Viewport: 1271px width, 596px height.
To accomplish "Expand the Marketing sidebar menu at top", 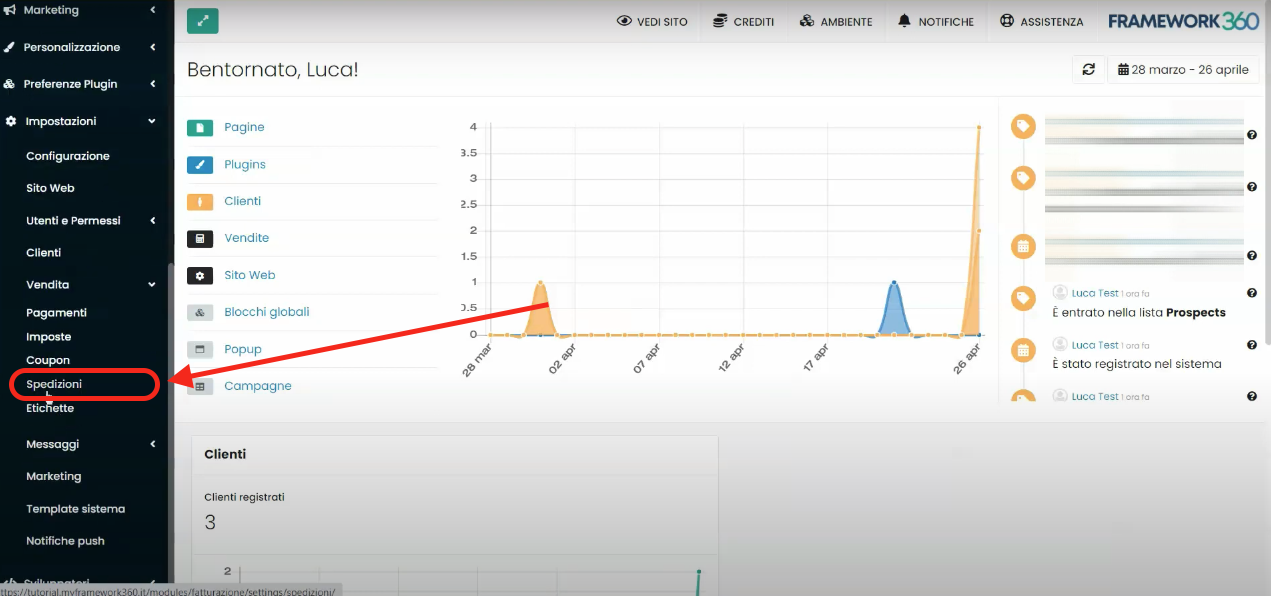I will point(152,10).
